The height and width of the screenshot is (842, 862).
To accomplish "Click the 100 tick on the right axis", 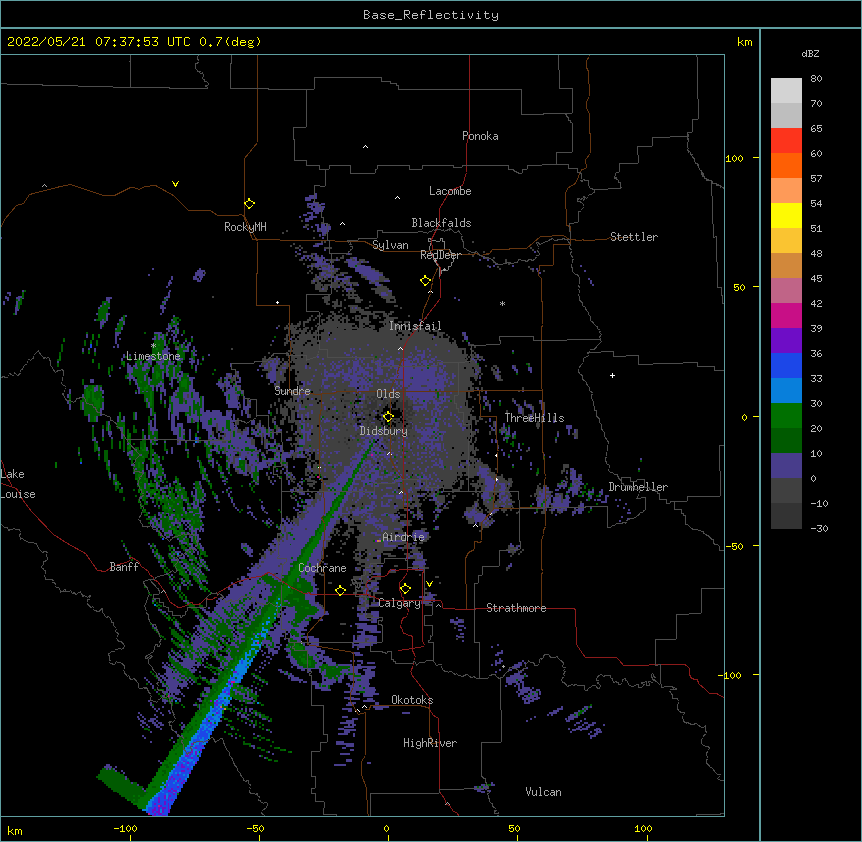I will tap(734, 158).
